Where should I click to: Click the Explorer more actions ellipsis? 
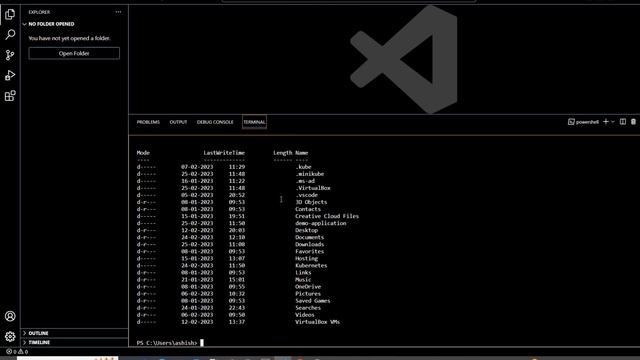pos(118,12)
